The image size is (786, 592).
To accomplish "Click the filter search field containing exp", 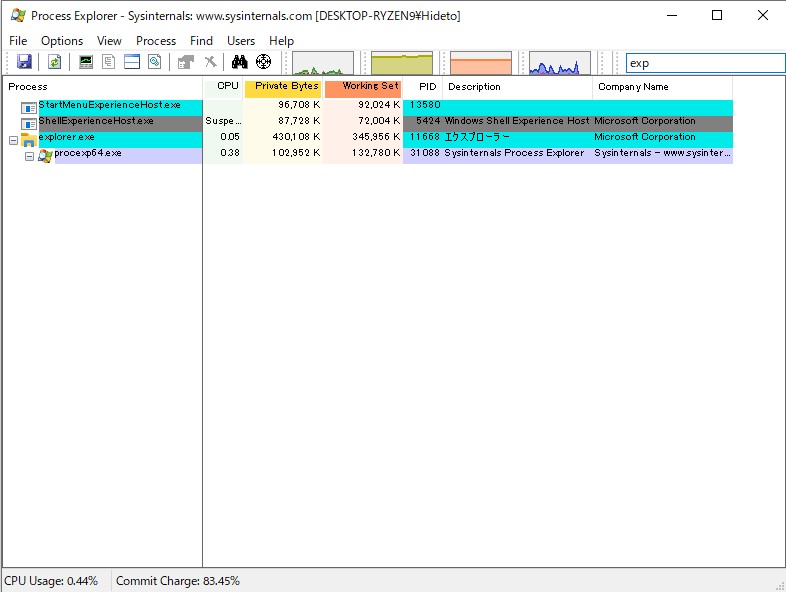I will (705, 63).
